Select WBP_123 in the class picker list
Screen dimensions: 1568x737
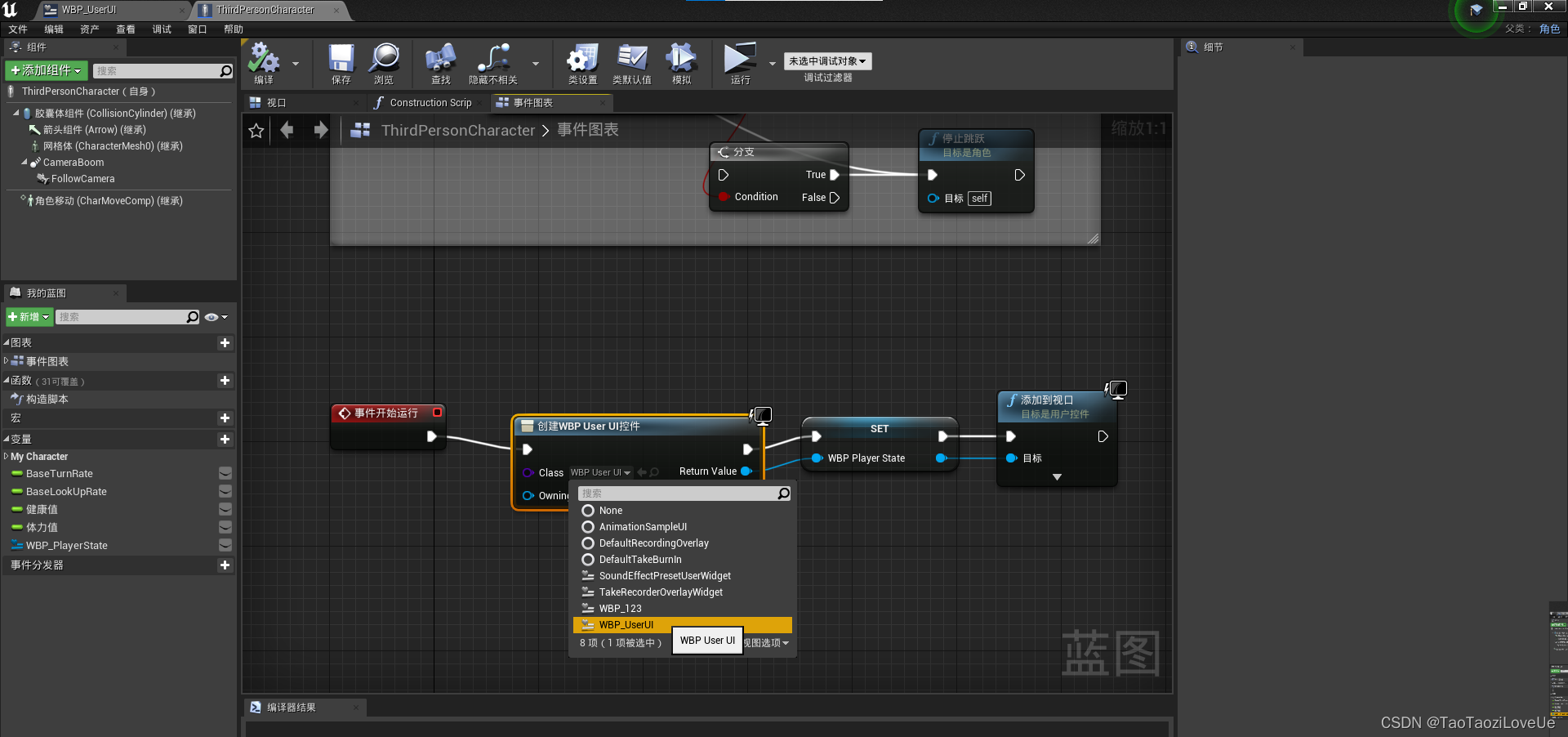coord(620,608)
